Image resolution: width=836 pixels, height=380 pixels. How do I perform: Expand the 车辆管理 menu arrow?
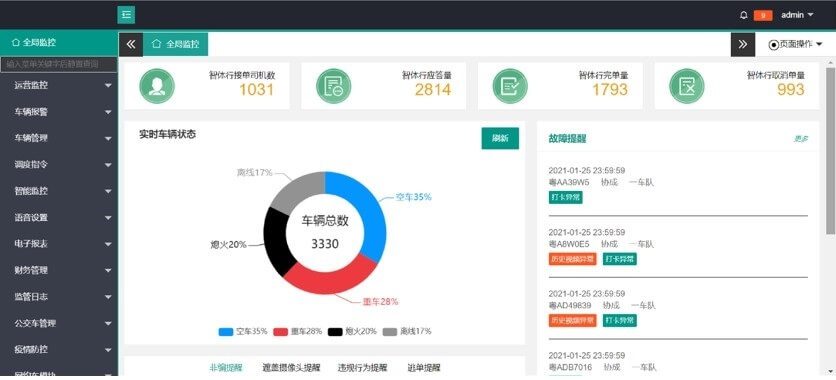click(x=108, y=139)
